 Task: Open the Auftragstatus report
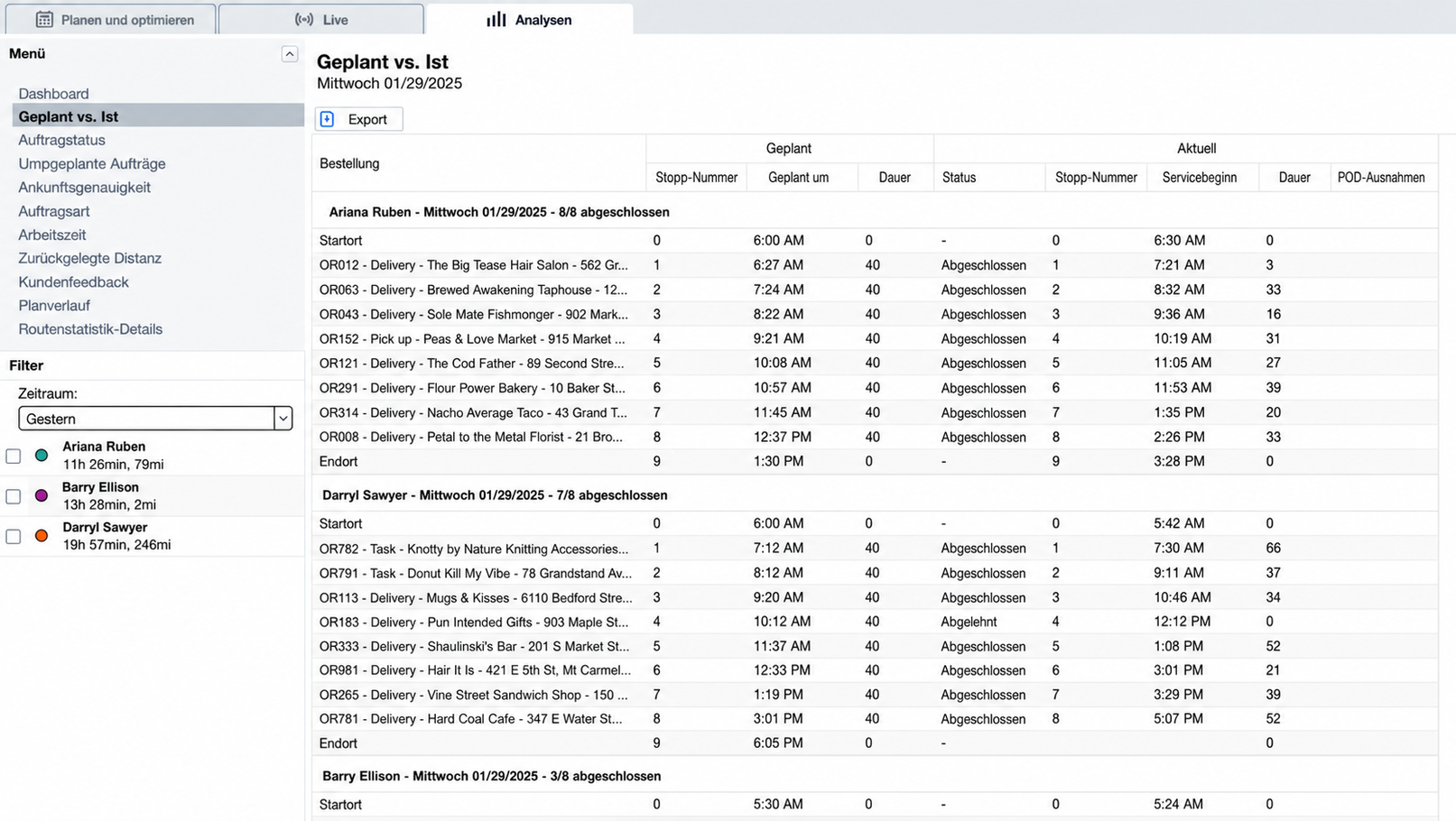coord(61,140)
